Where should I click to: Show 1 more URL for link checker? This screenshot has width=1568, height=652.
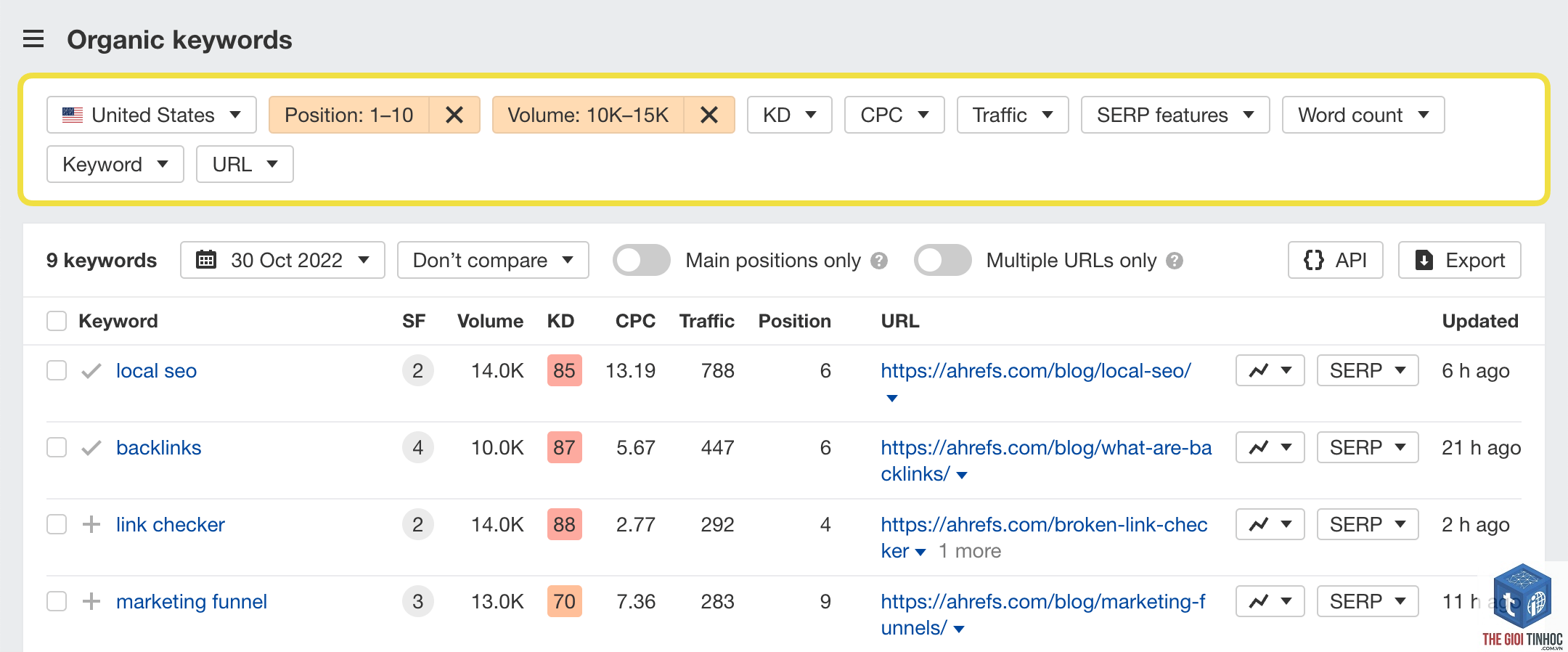(970, 551)
